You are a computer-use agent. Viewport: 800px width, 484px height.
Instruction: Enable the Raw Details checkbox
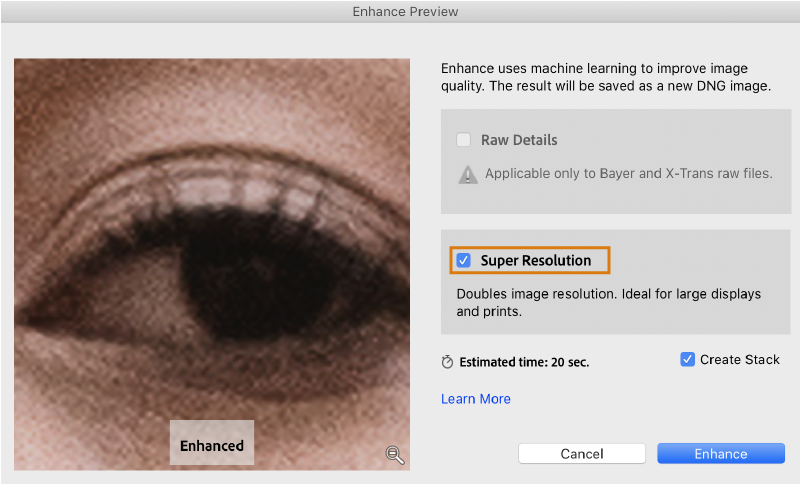click(464, 140)
